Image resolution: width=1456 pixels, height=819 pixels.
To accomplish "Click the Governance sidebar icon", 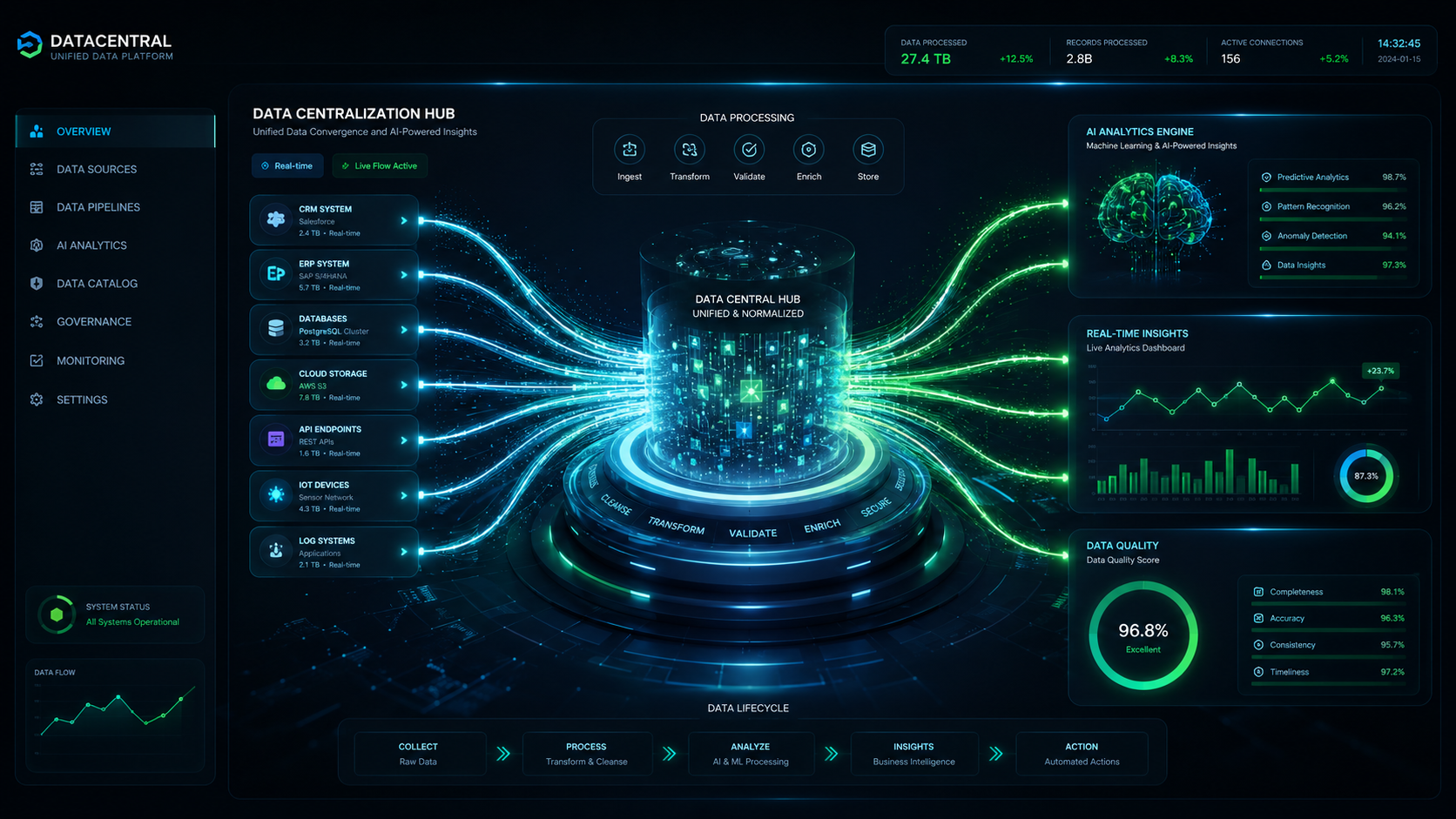I will pyautogui.click(x=37, y=321).
